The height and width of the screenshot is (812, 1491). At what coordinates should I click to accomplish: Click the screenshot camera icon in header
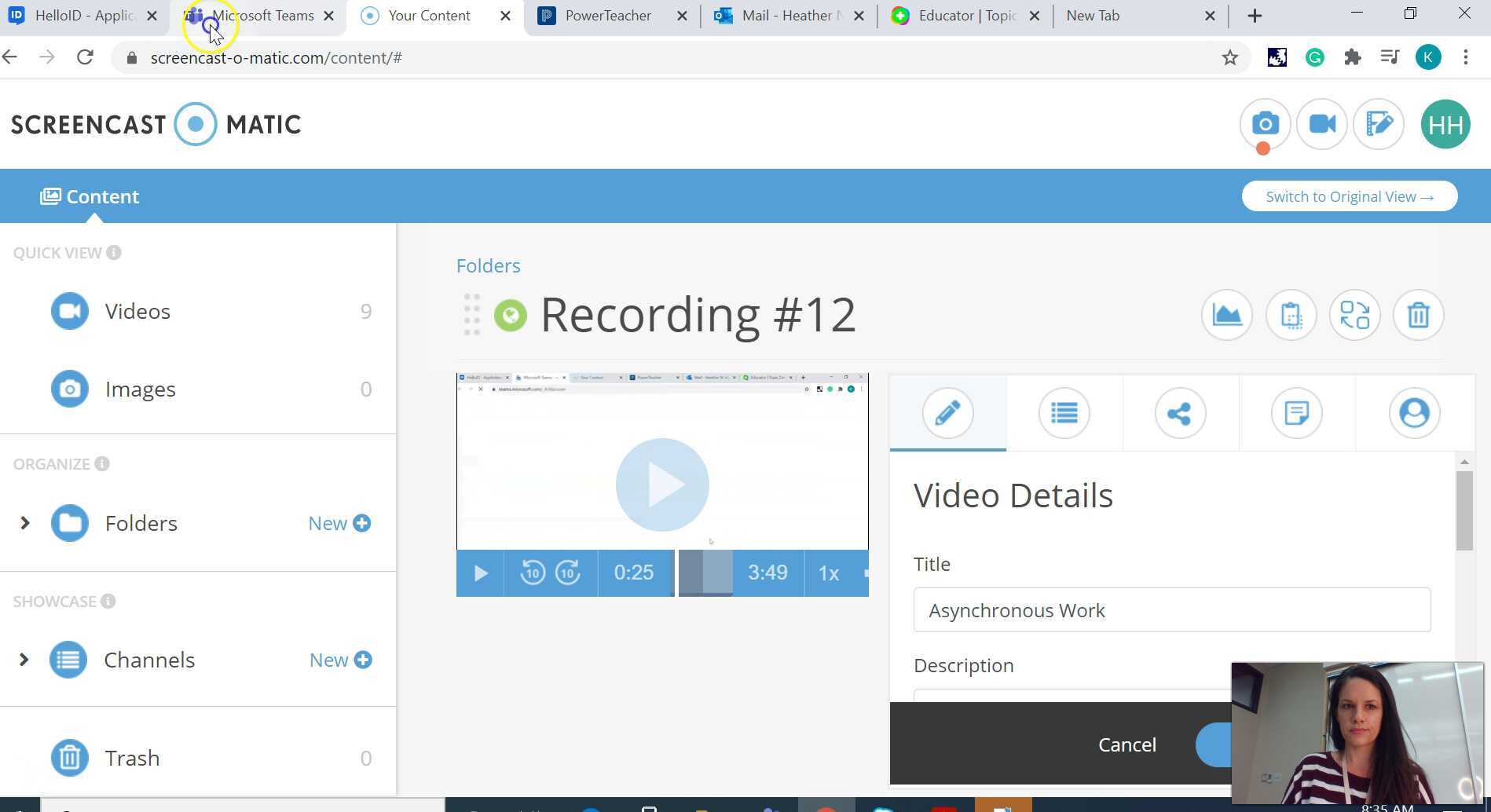pyautogui.click(x=1265, y=124)
